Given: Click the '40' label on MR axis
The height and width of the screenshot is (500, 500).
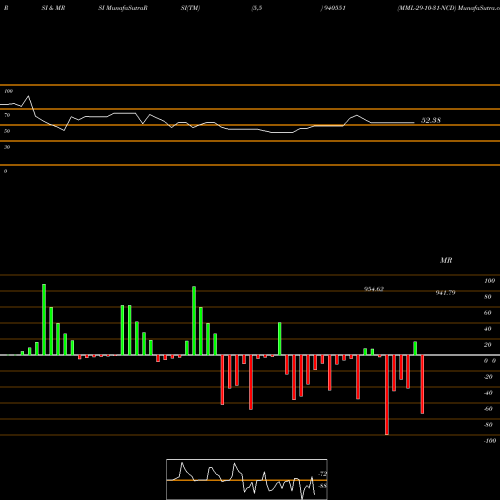Looking at the screenshot, I should [x=488, y=329].
